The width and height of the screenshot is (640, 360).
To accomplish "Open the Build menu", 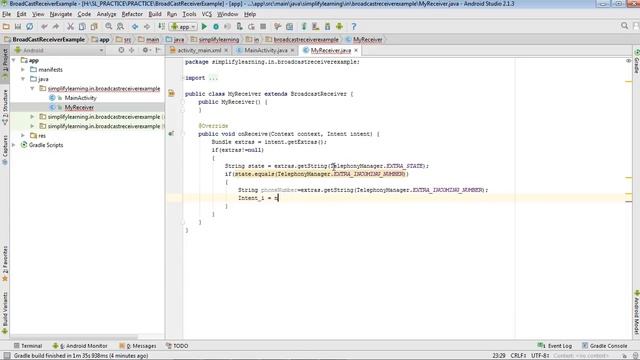I will (x=155, y=14).
